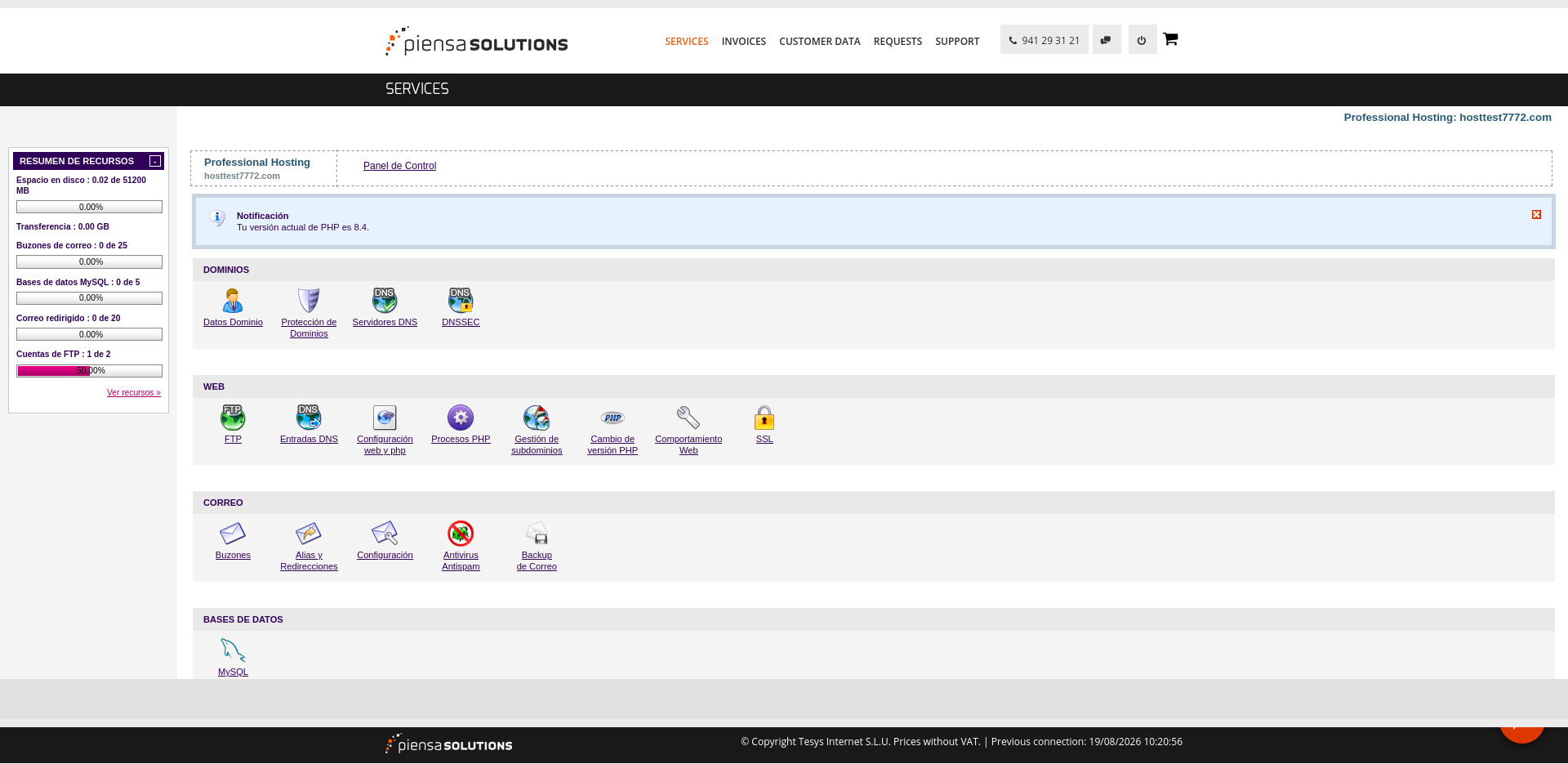The width and height of the screenshot is (1568, 764).
Task: Click the Correo redirigido progress bar
Action: coord(89,334)
